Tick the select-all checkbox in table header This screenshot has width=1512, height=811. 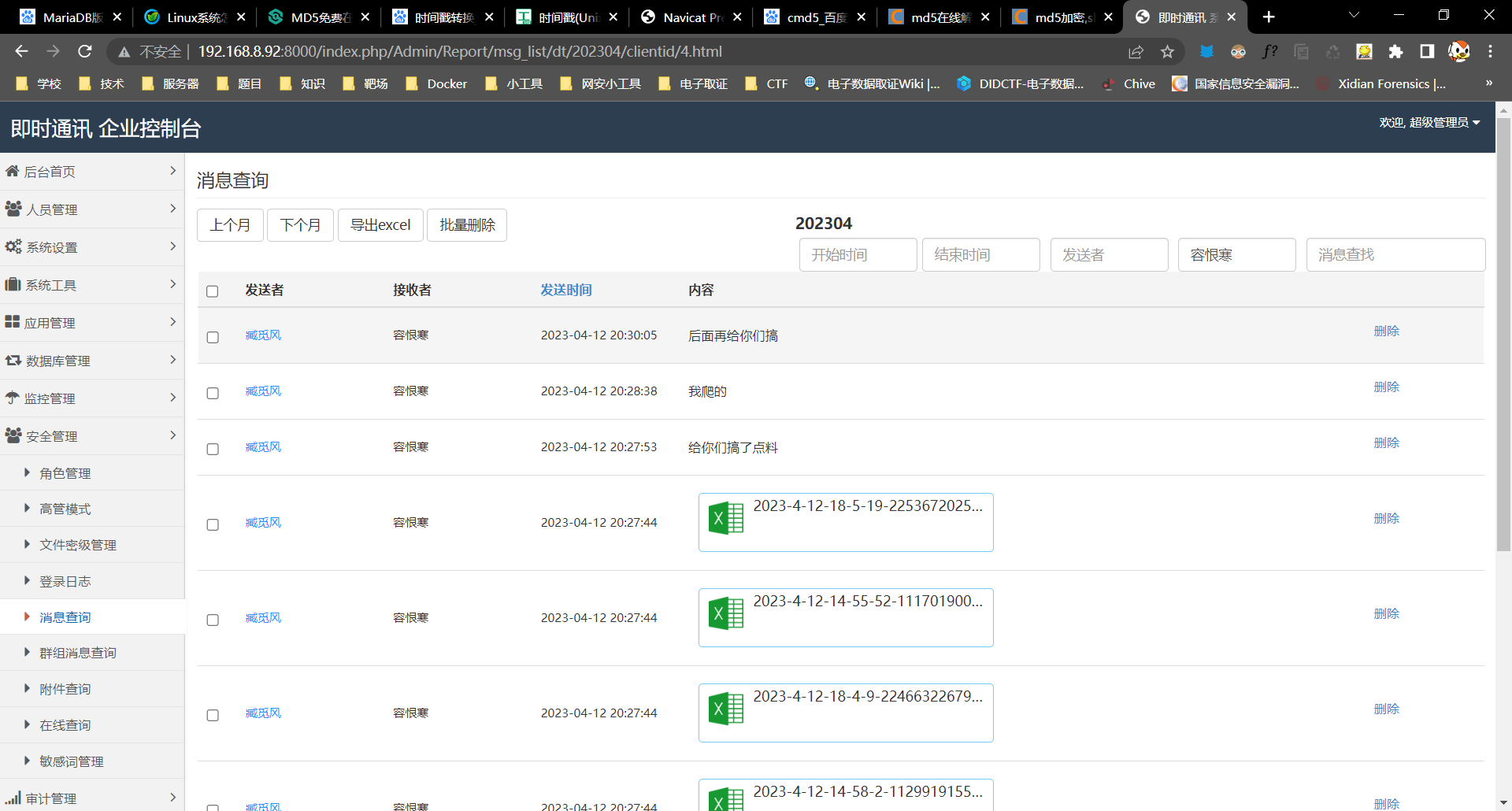pyautogui.click(x=213, y=291)
